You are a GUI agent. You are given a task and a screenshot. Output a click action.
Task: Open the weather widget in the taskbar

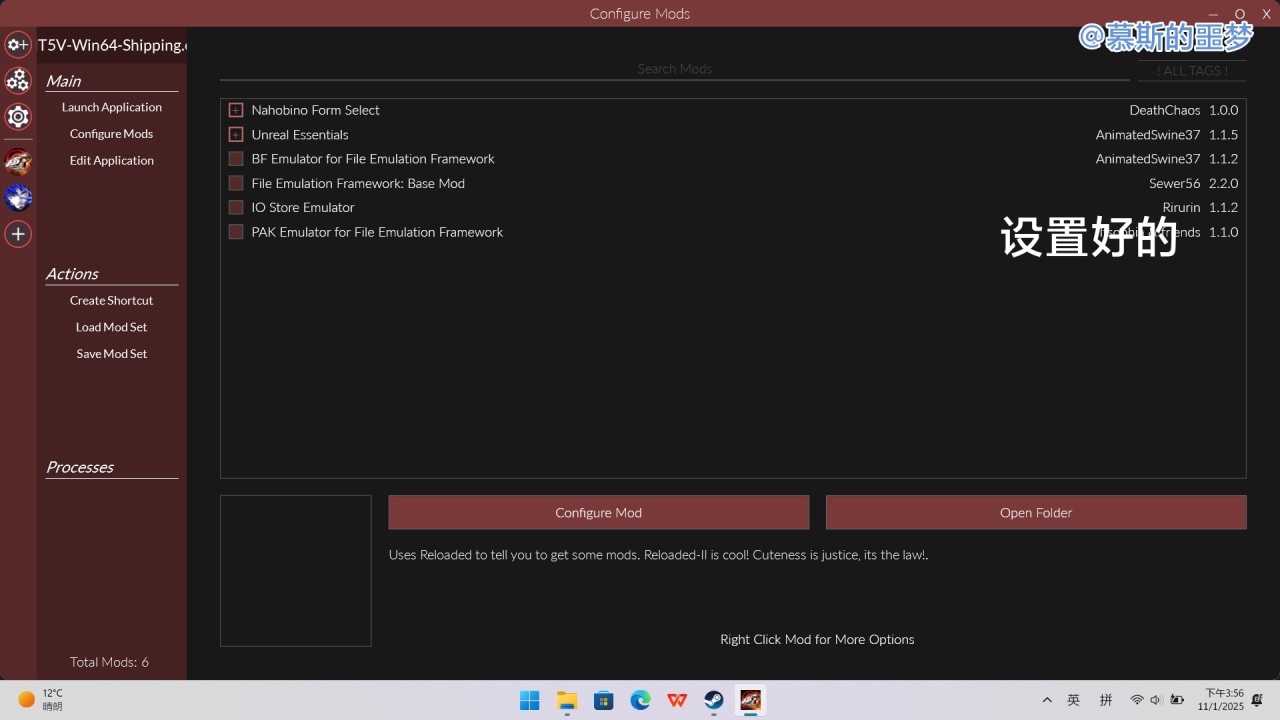click(41, 700)
